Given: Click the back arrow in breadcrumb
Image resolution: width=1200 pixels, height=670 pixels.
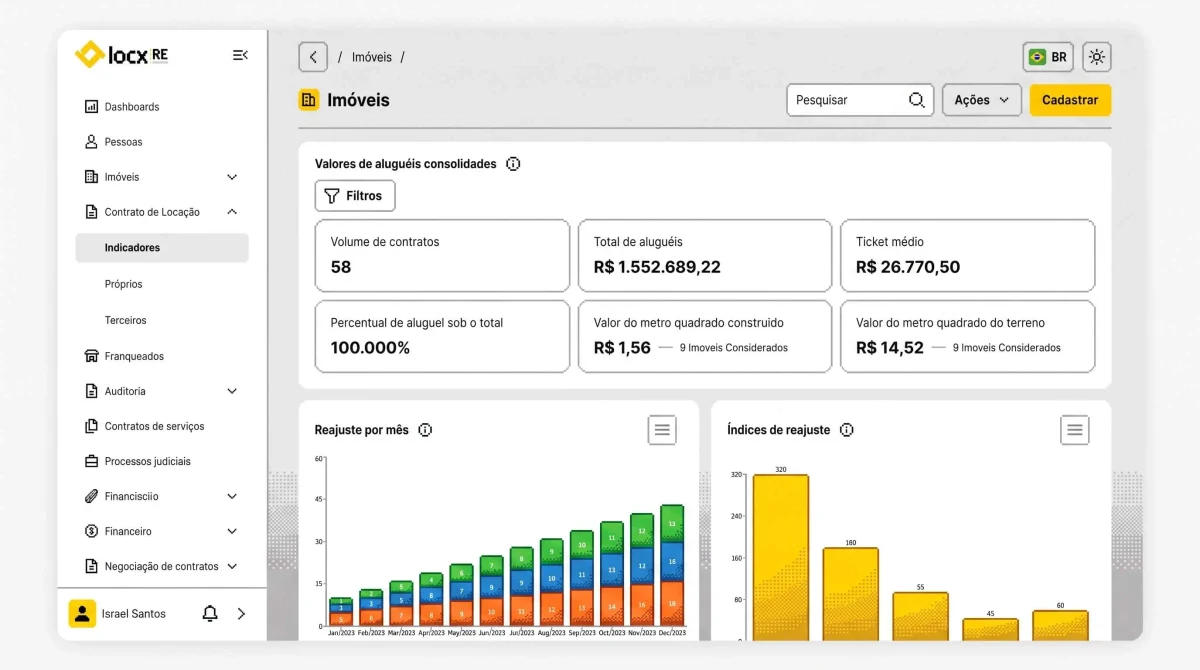Looking at the screenshot, I should click(x=313, y=57).
